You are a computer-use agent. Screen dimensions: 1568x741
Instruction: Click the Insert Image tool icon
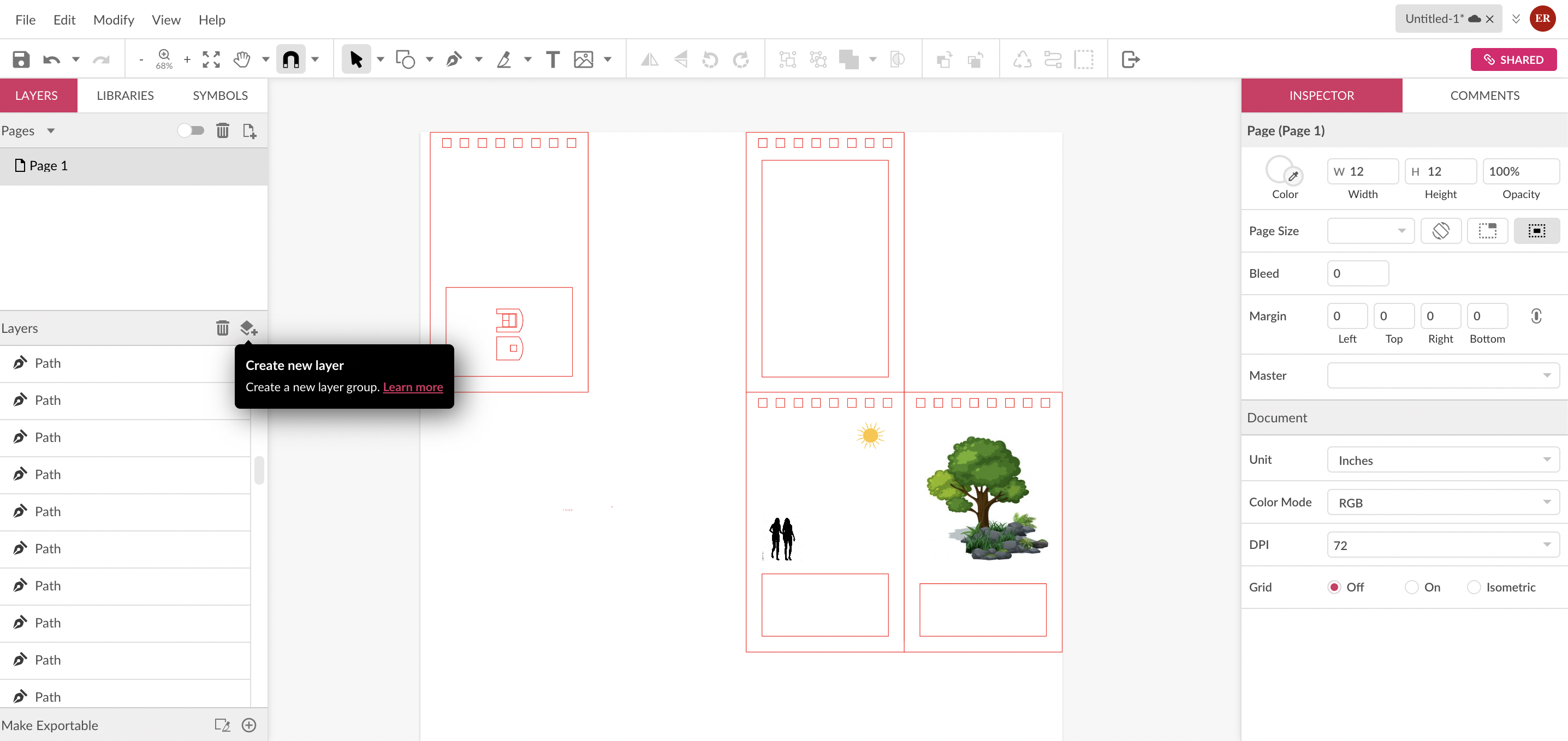pos(583,59)
